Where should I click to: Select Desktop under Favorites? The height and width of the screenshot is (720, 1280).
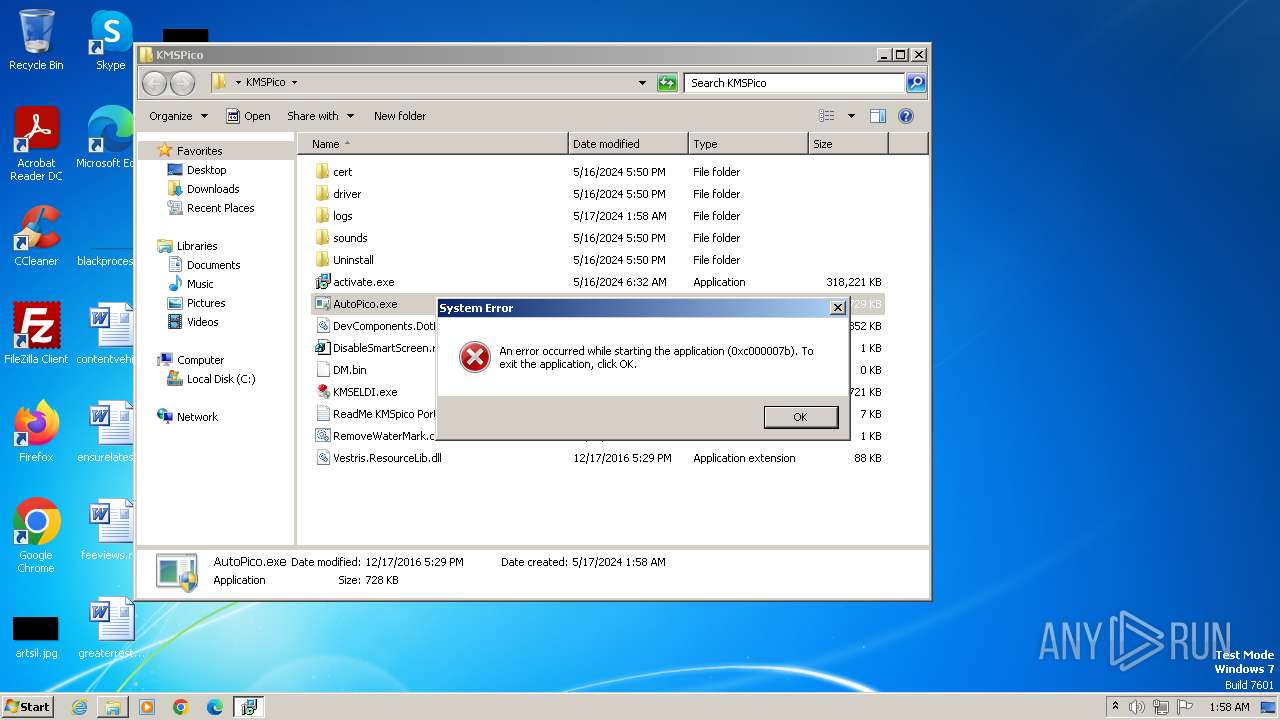[206, 170]
